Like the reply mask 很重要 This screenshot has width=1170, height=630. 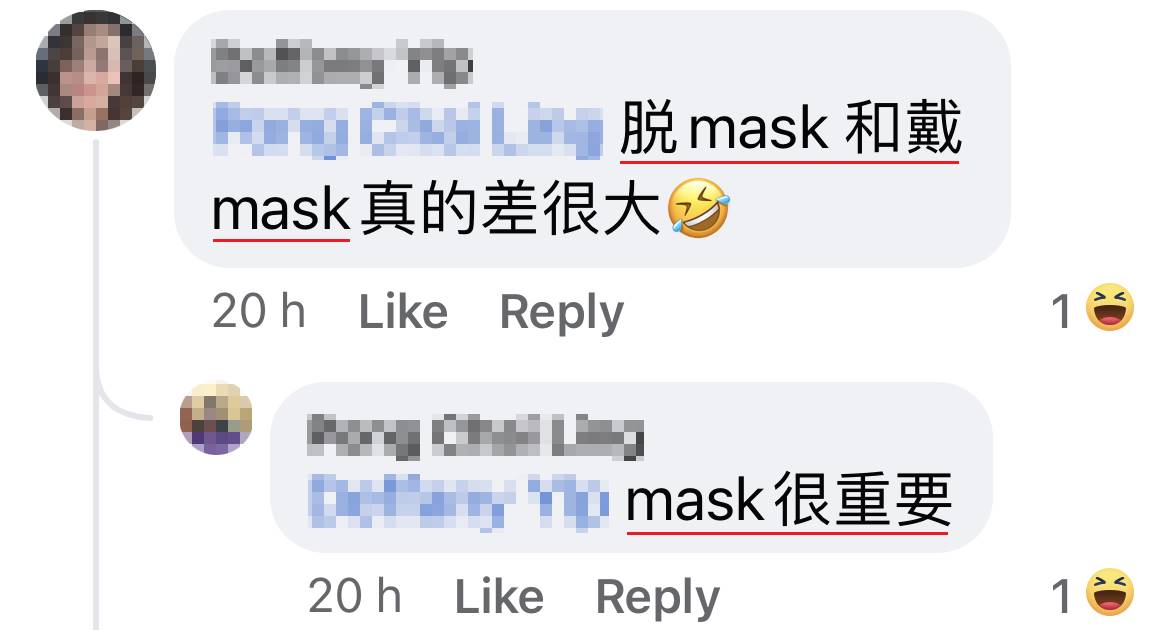[x=499, y=596]
